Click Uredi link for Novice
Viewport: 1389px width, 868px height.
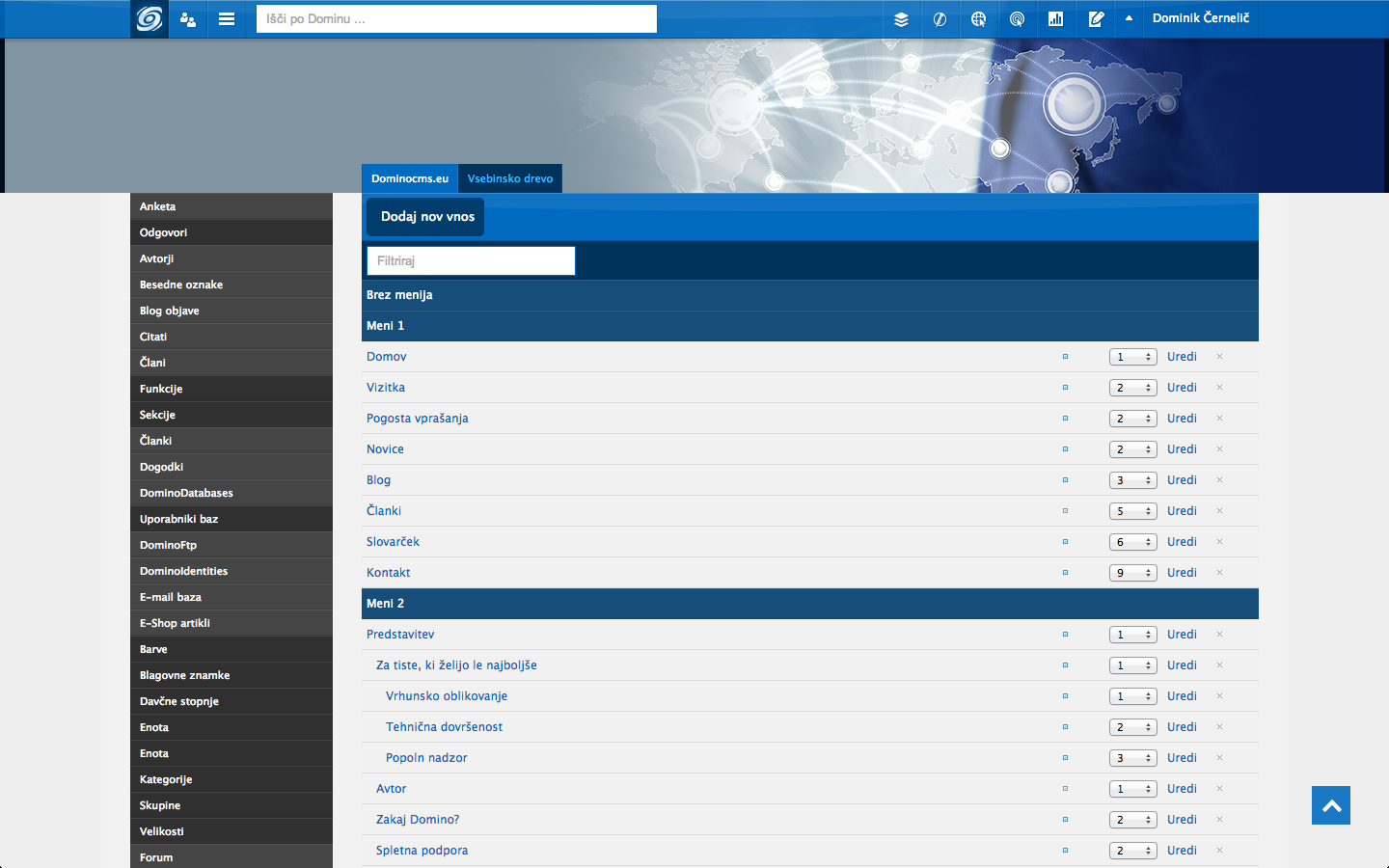1182,449
